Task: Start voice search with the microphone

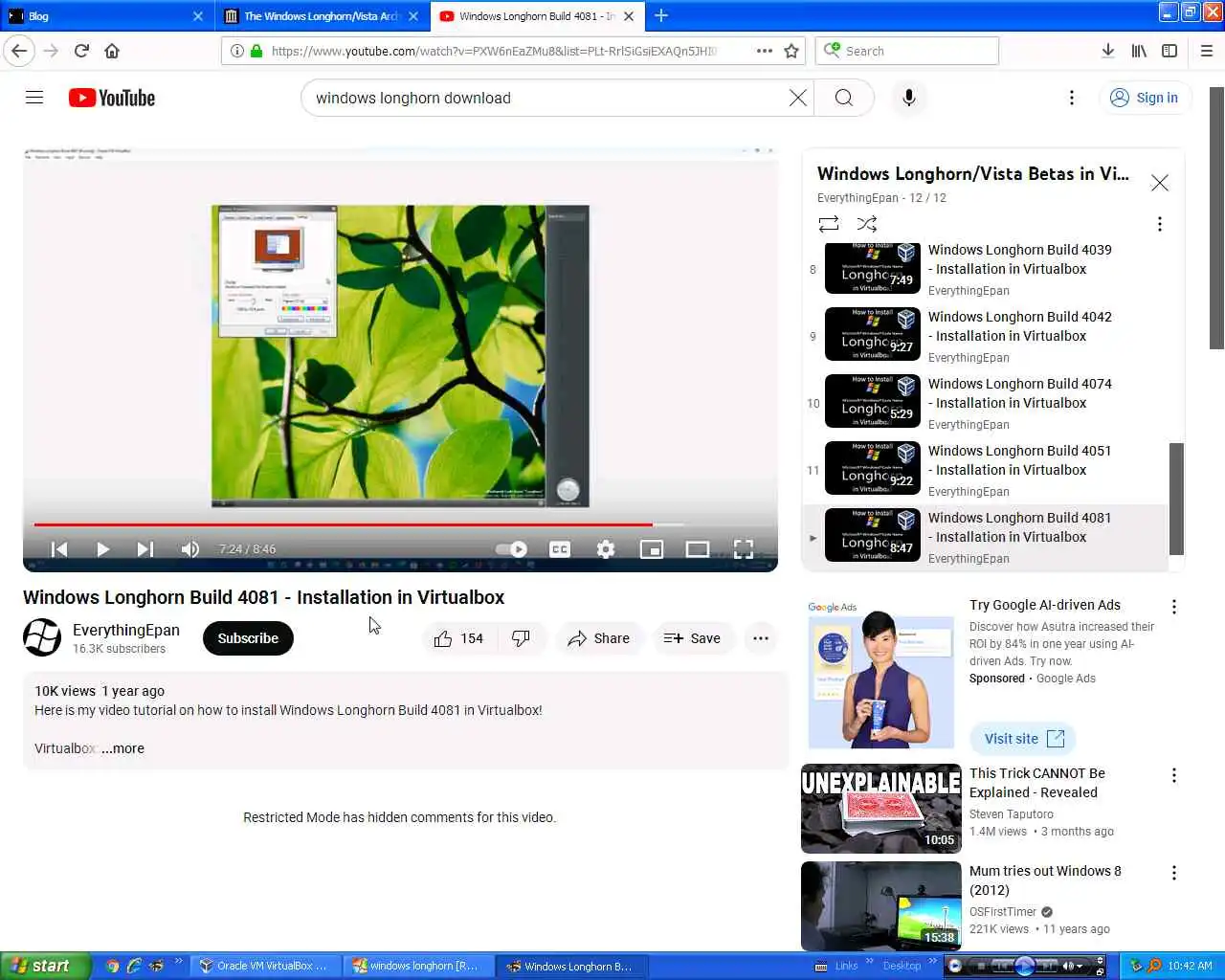Action: (909, 98)
